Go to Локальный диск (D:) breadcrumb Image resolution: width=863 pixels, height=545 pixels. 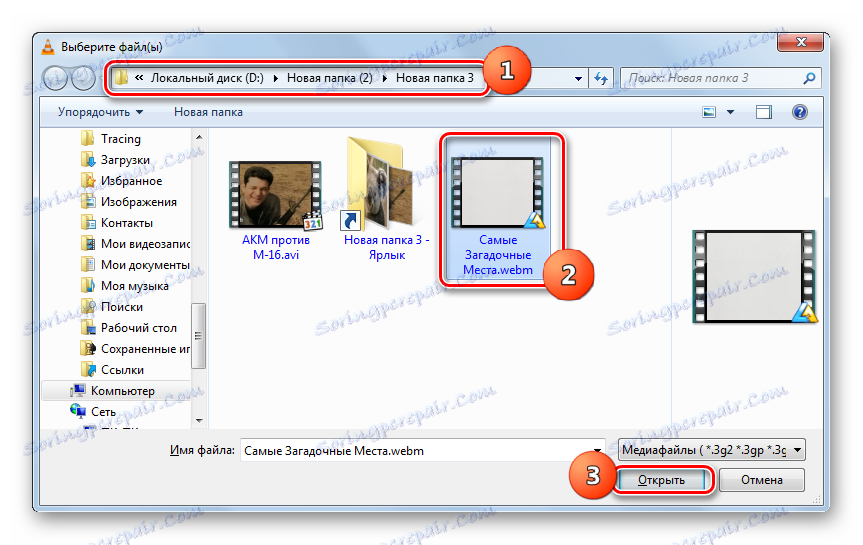coord(207,78)
